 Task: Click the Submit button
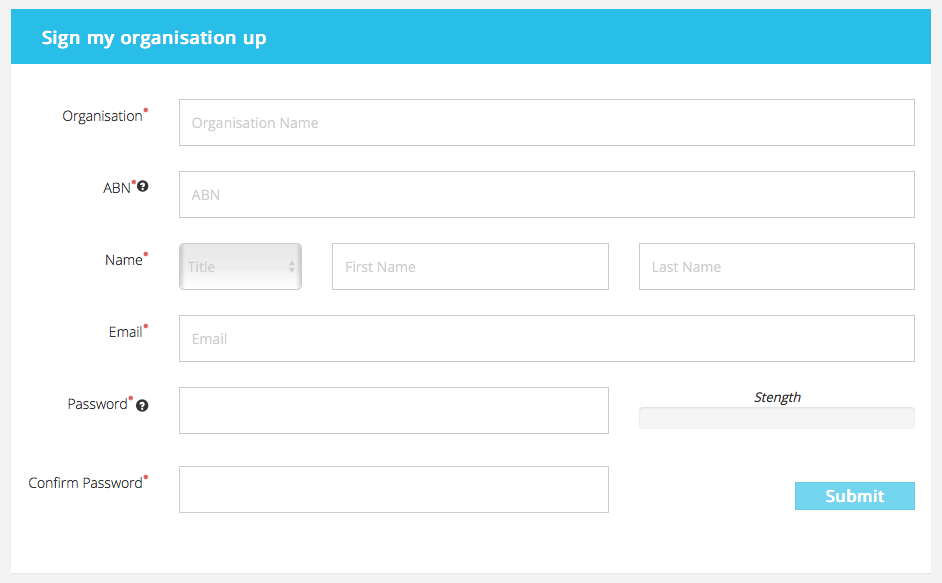pyautogui.click(x=855, y=496)
